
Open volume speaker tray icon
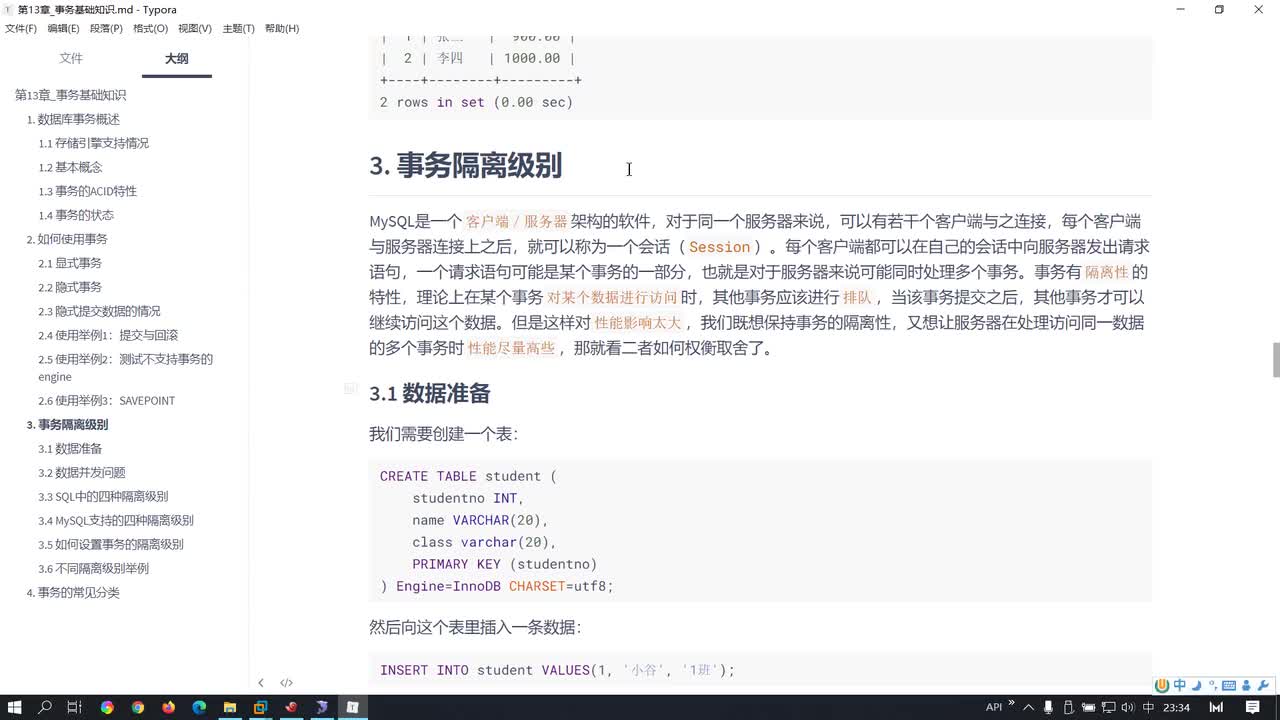pyautogui.click(x=1126, y=707)
